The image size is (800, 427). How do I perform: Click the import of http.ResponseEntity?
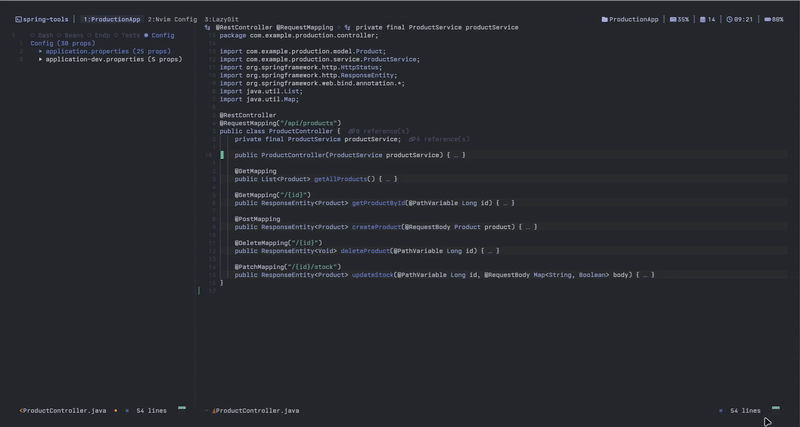[x=309, y=76]
